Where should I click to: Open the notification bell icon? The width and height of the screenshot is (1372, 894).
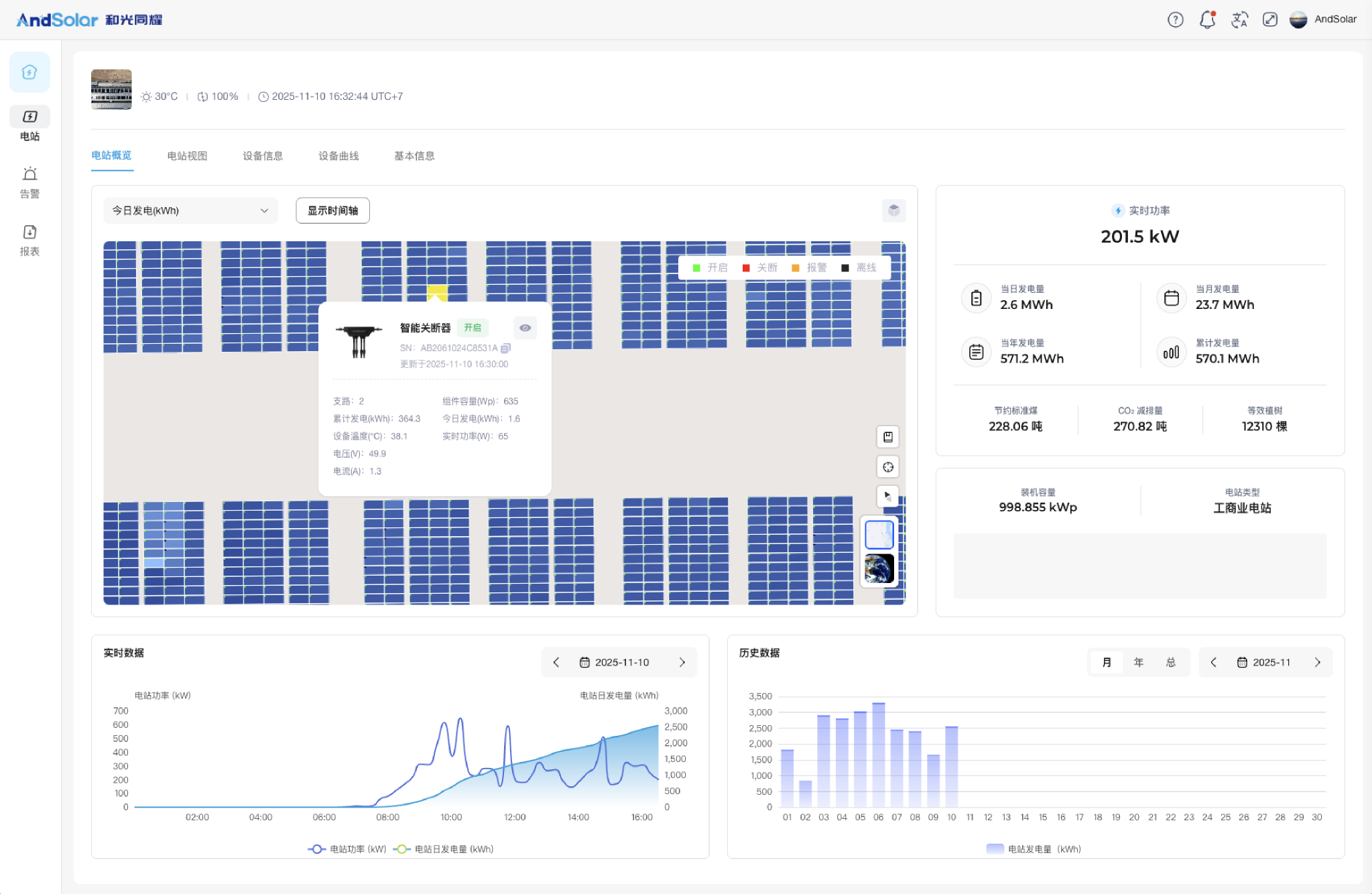pos(1207,19)
